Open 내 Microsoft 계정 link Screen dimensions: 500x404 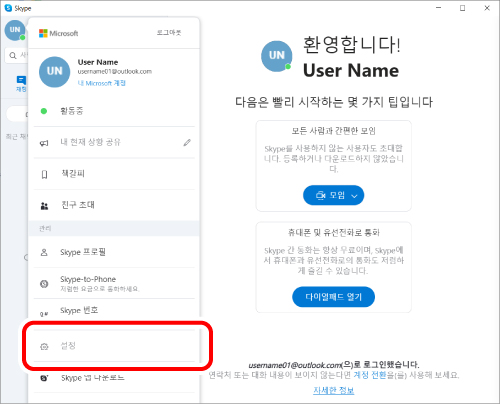[x=102, y=83]
